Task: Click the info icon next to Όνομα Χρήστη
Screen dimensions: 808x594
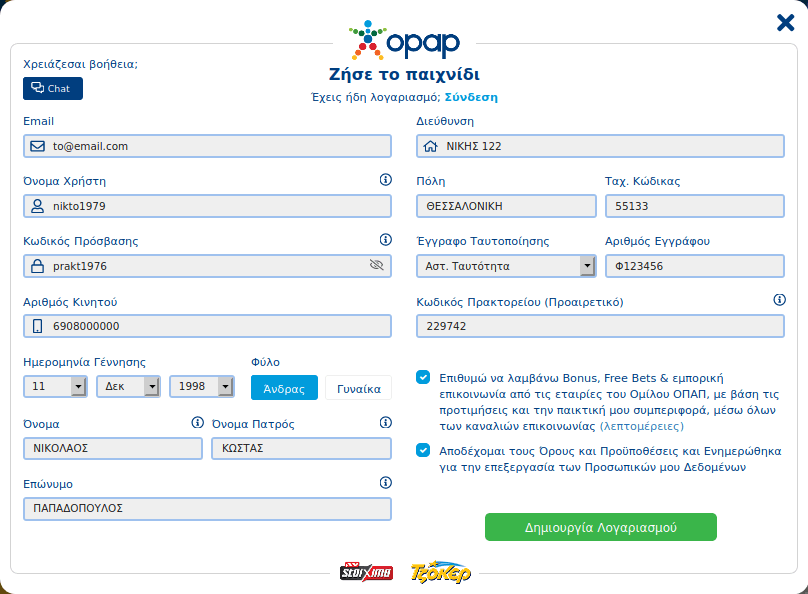Action: [385, 180]
